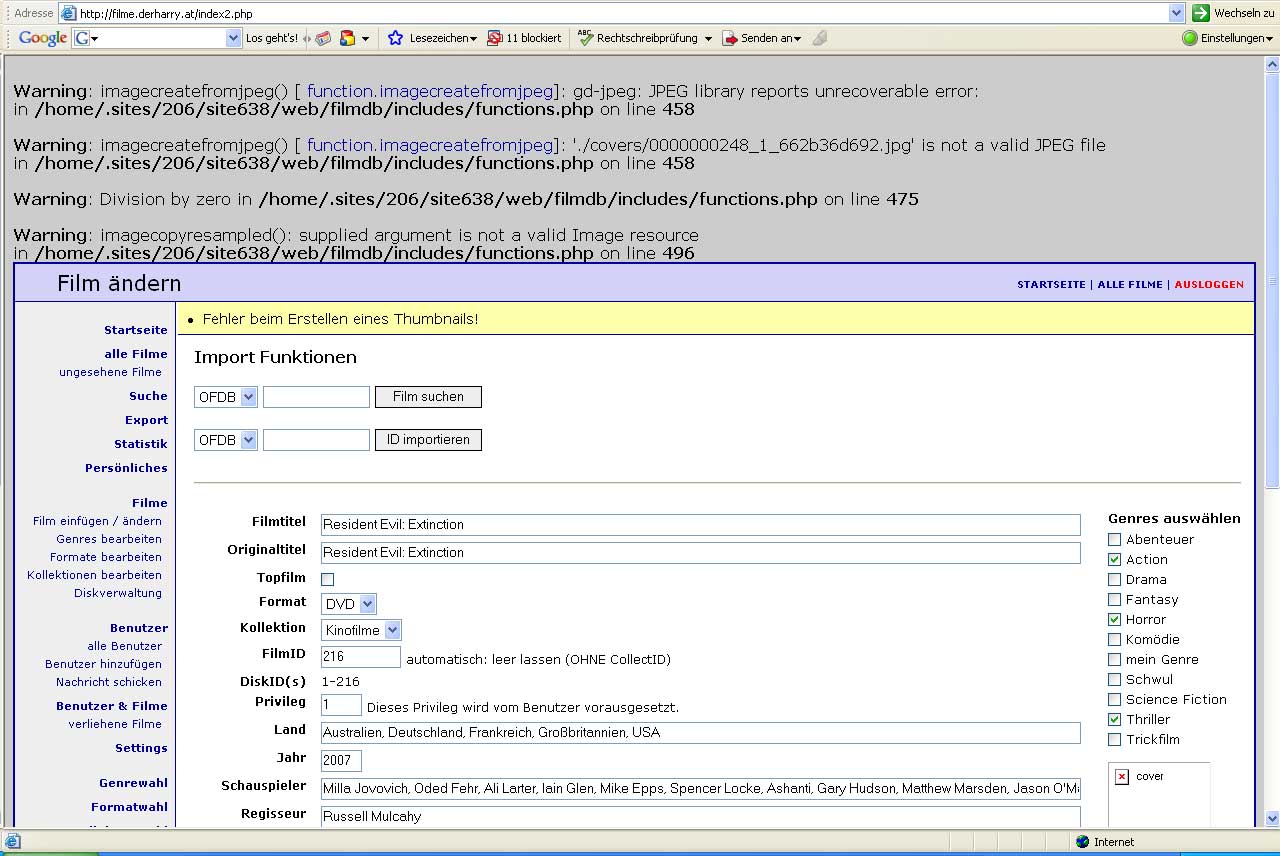Screen dimensions: 1280x856
Task: Click the green Wechseln zu go arrow
Action: 1201,13
